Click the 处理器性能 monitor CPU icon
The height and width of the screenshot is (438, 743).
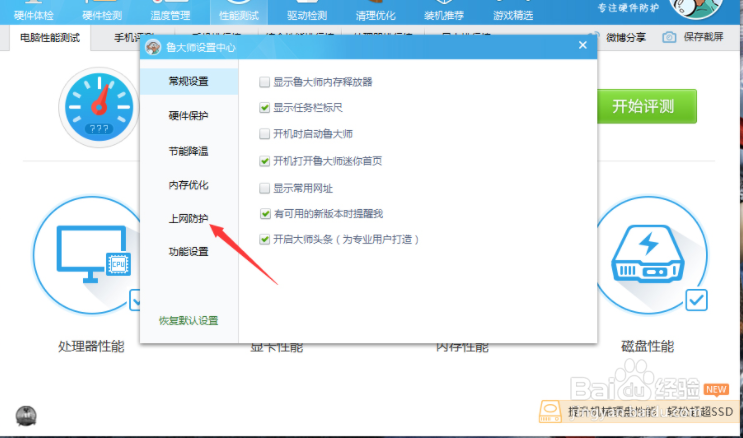(92, 255)
